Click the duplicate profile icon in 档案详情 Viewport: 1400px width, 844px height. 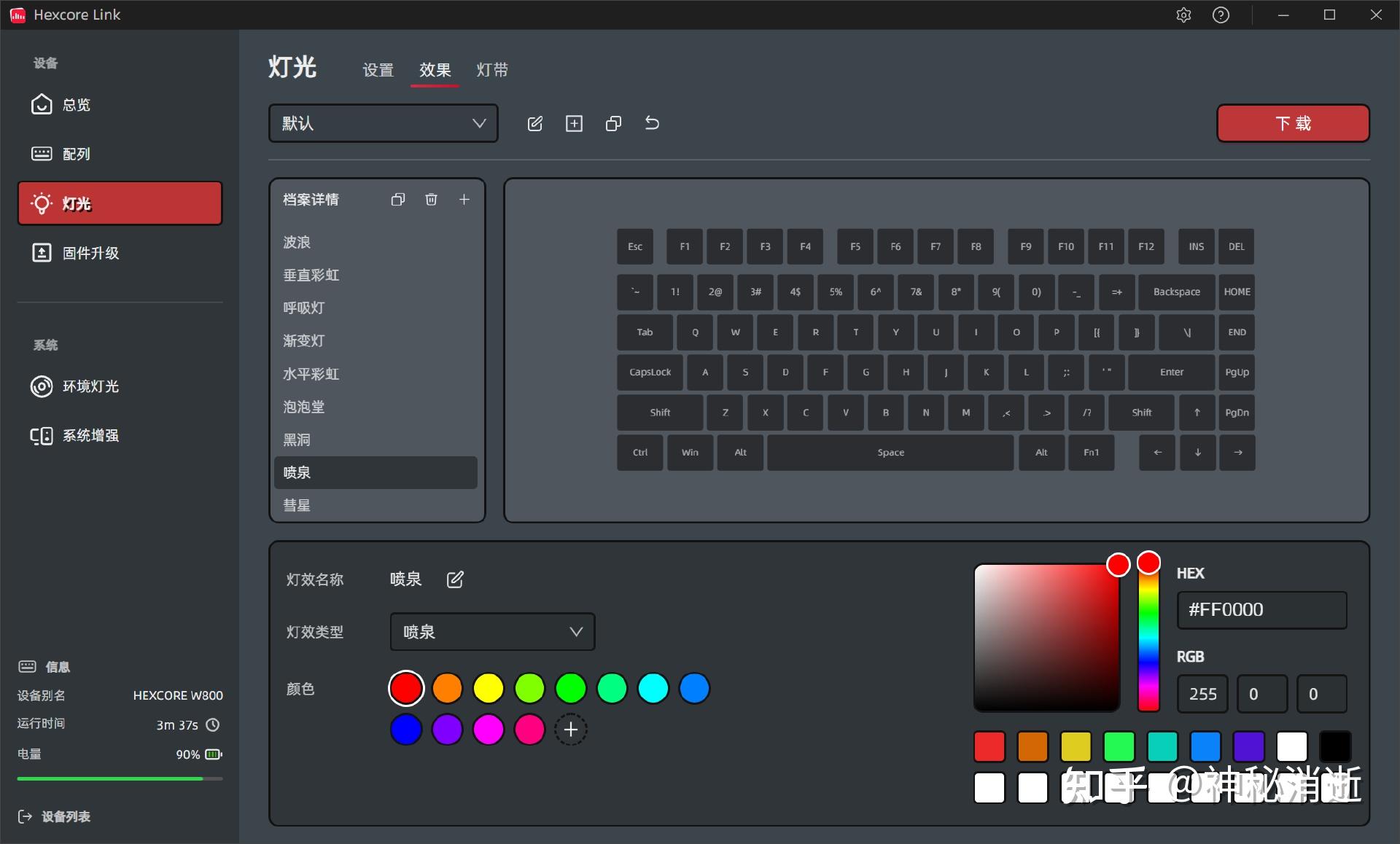(397, 199)
